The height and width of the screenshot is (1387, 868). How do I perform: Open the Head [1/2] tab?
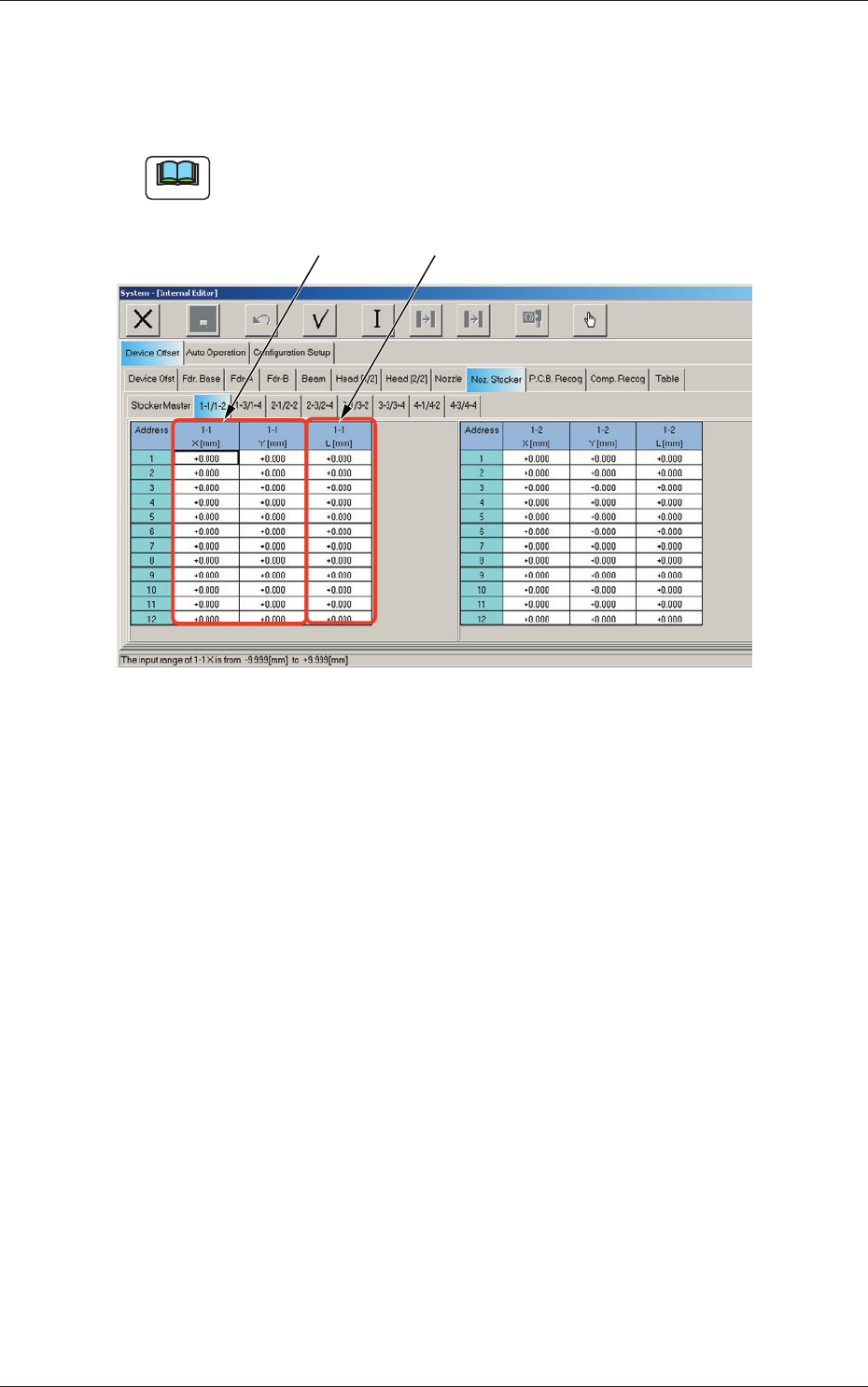pyautogui.click(x=357, y=379)
